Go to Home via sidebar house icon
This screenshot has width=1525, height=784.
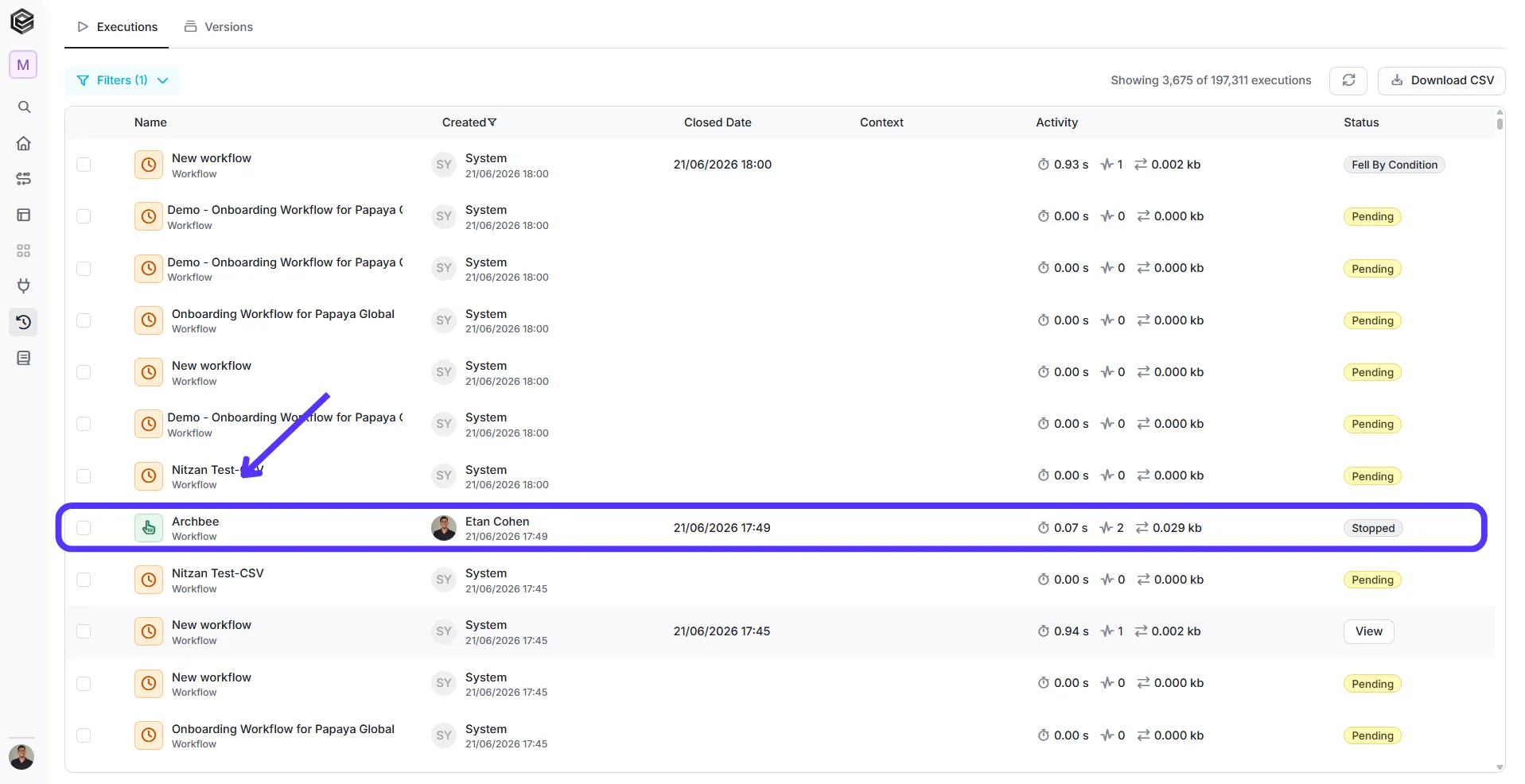[24, 143]
